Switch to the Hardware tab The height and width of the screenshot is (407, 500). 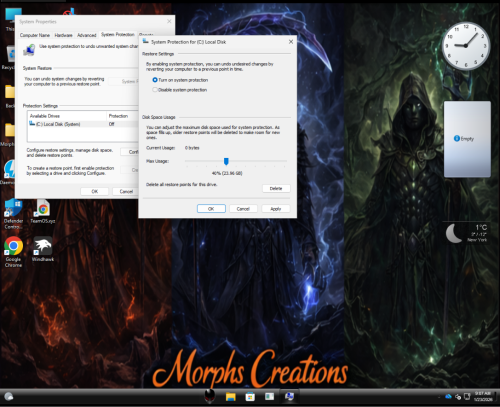coord(63,35)
